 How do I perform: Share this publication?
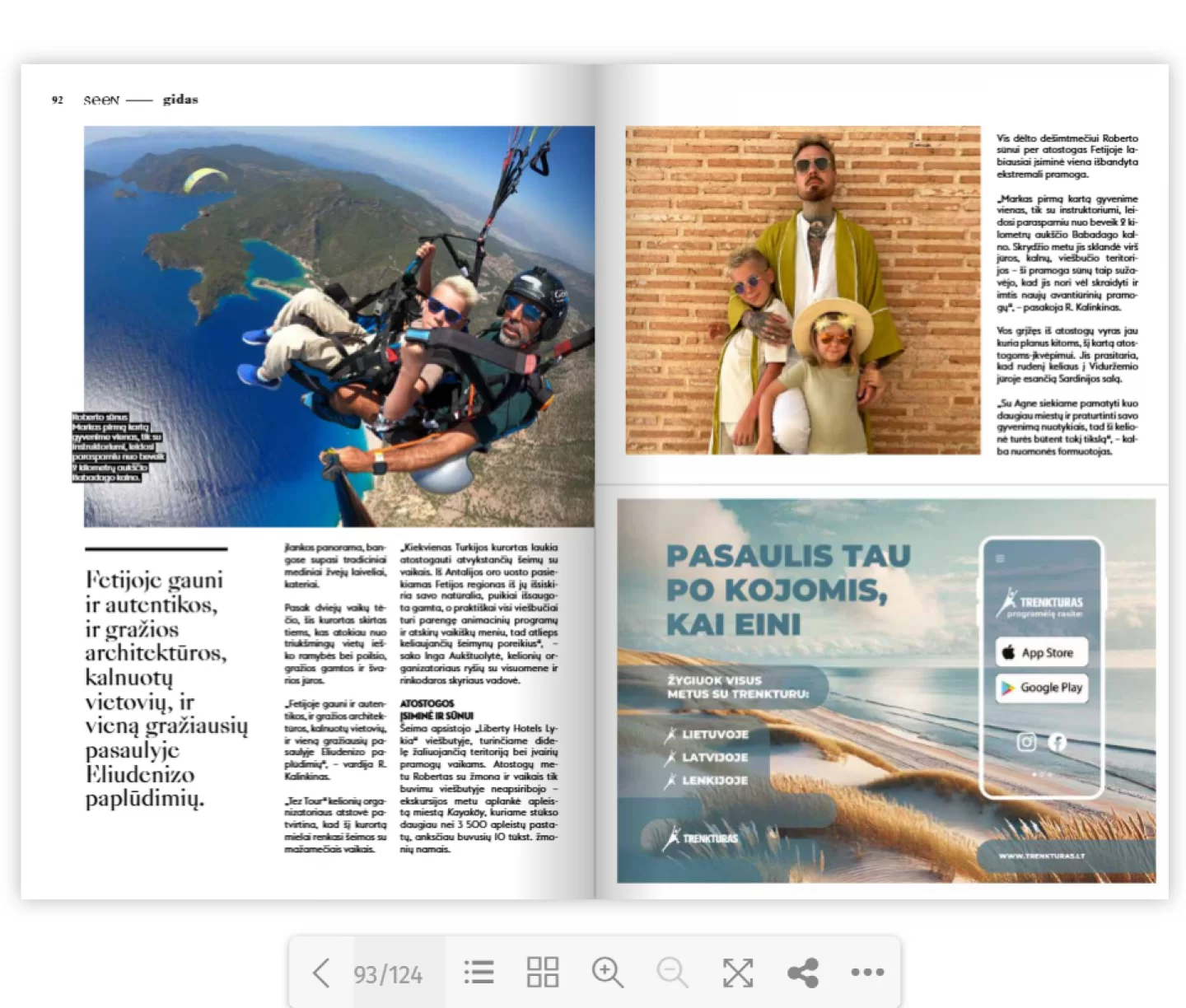click(803, 973)
